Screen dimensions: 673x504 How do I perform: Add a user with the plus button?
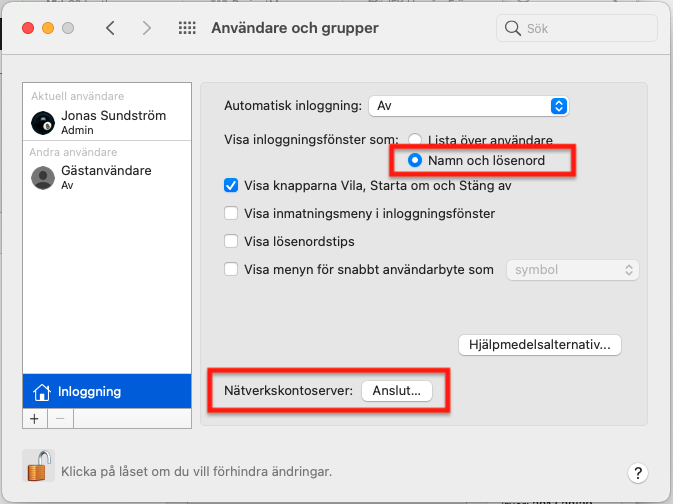(35, 419)
